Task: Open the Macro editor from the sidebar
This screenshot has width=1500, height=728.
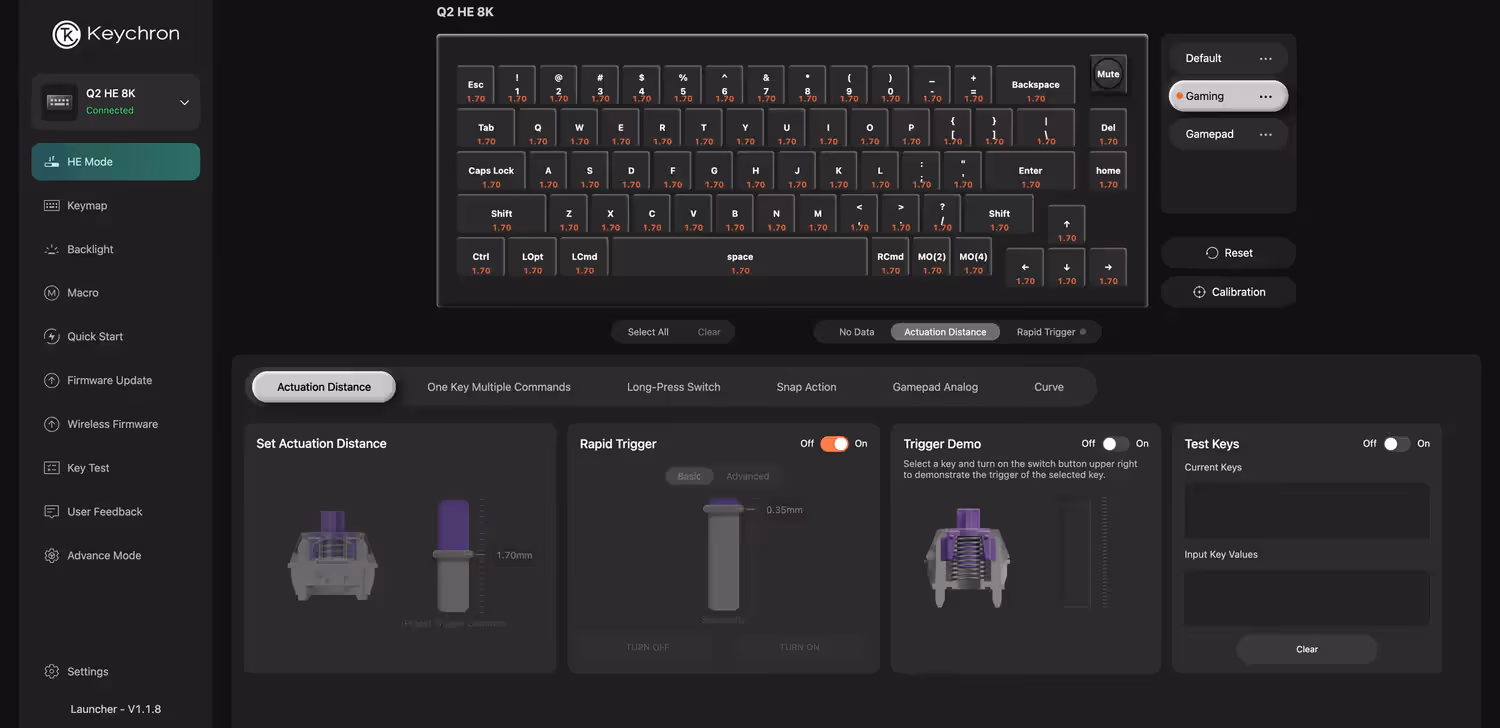Action: [84, 292]
